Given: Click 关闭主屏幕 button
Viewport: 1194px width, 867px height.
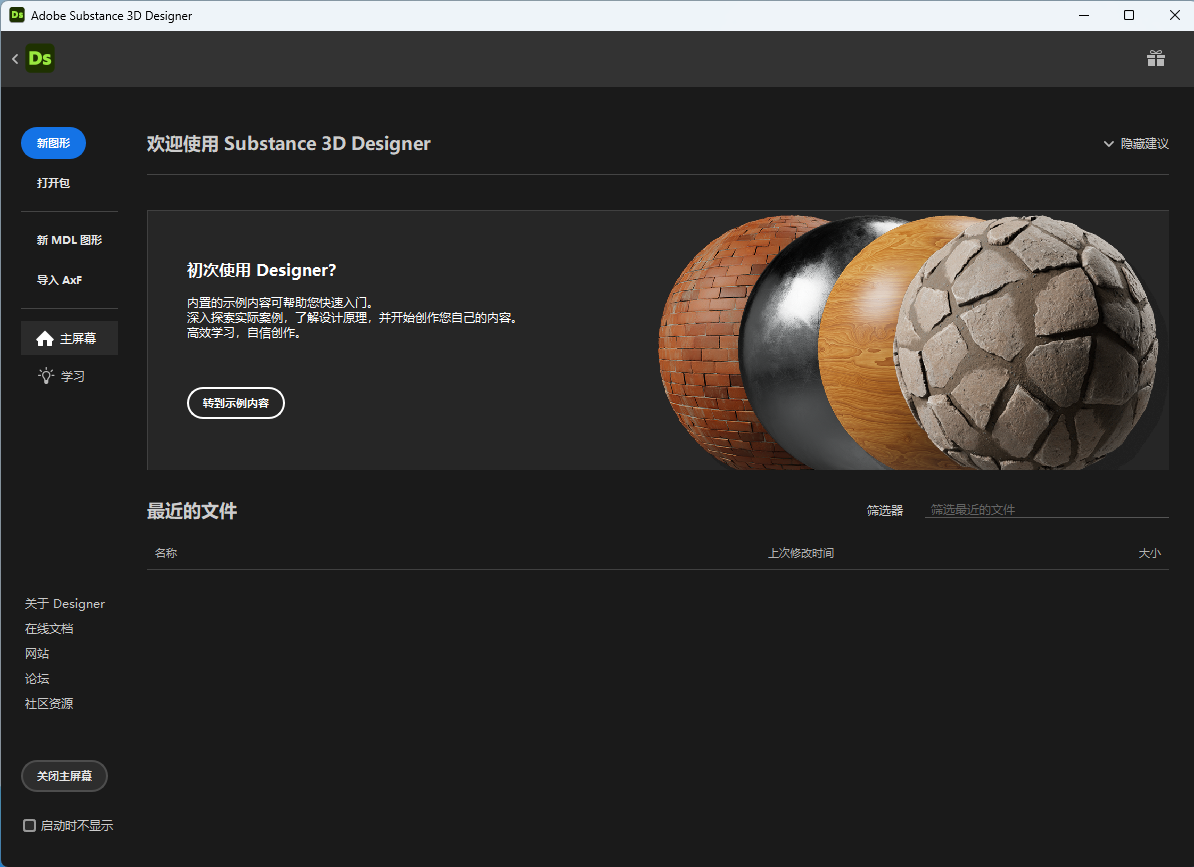Looking at the screenshot, I should [65, 776].
